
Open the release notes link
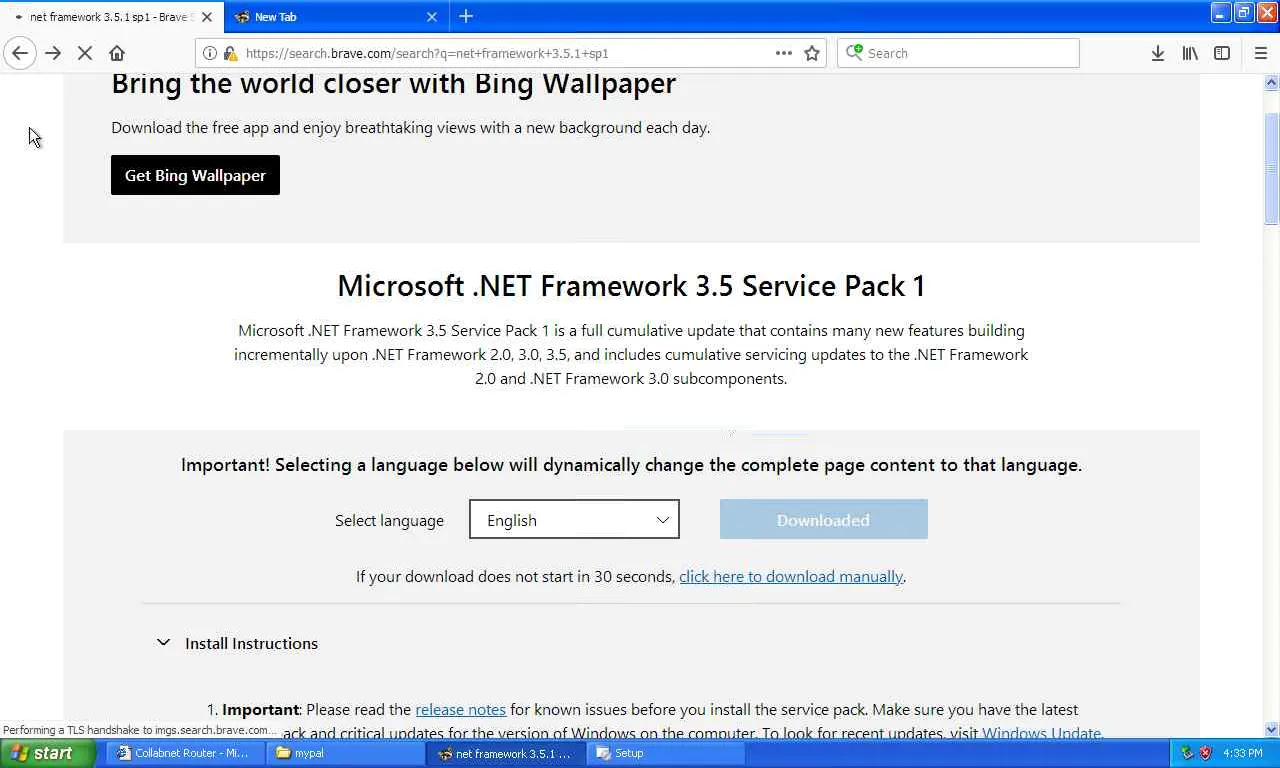(x=460, y=709)
